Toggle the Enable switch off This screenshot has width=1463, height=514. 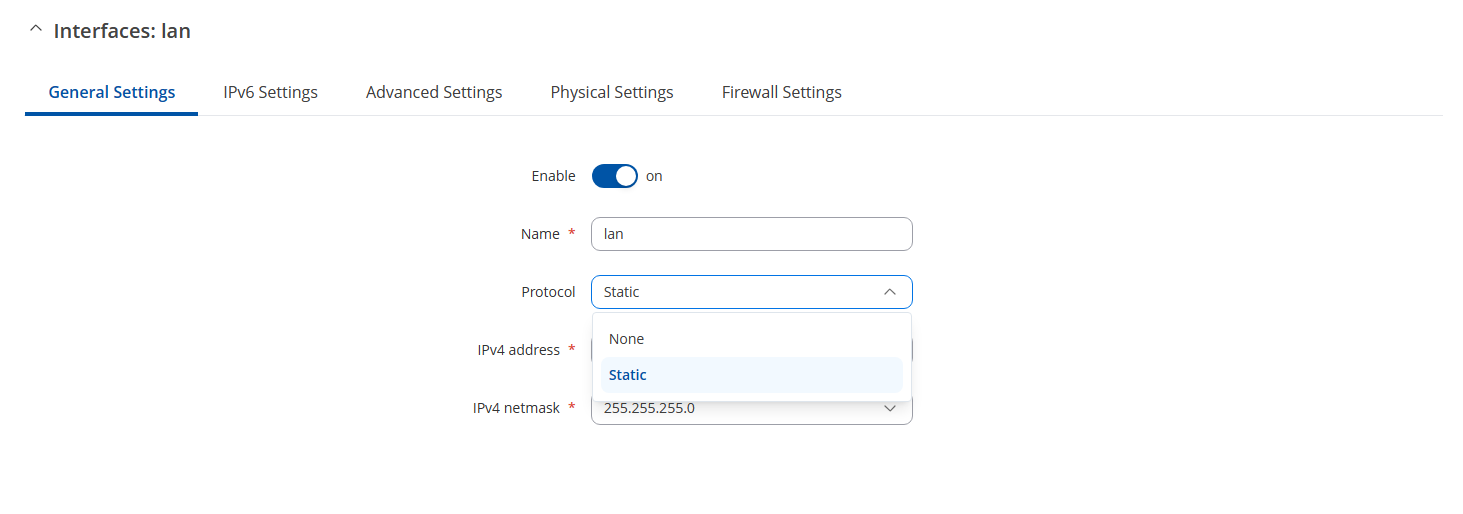pos(615,176)
